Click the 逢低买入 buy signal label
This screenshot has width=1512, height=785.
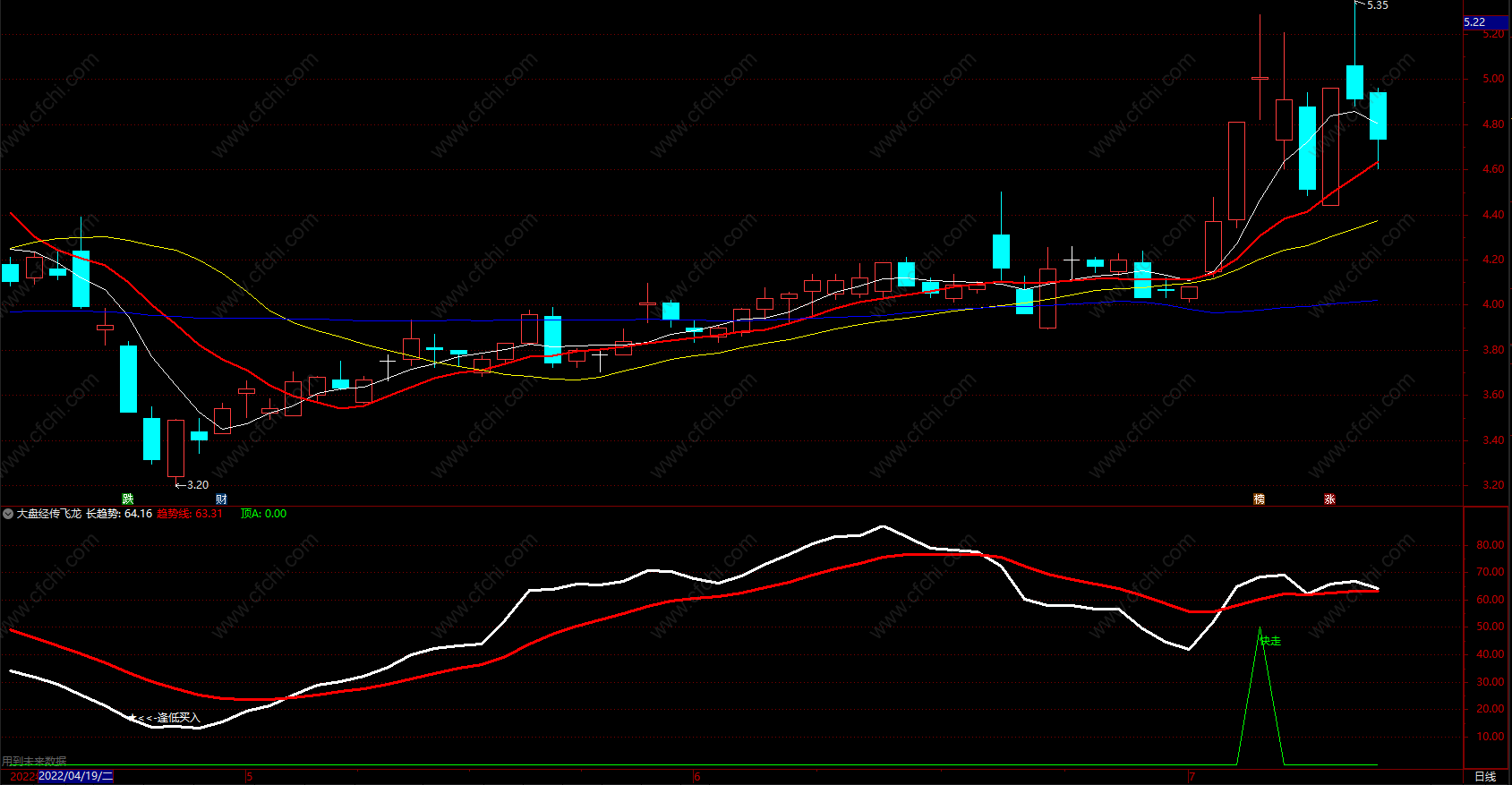178,718
